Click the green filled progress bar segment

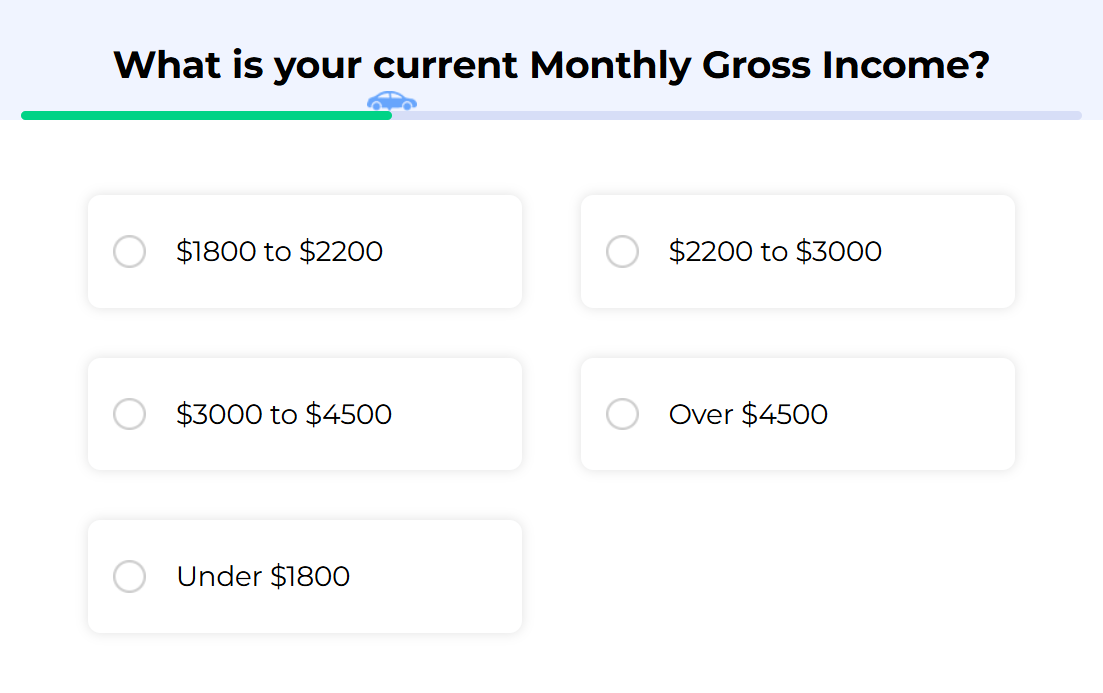coord(200,115)
